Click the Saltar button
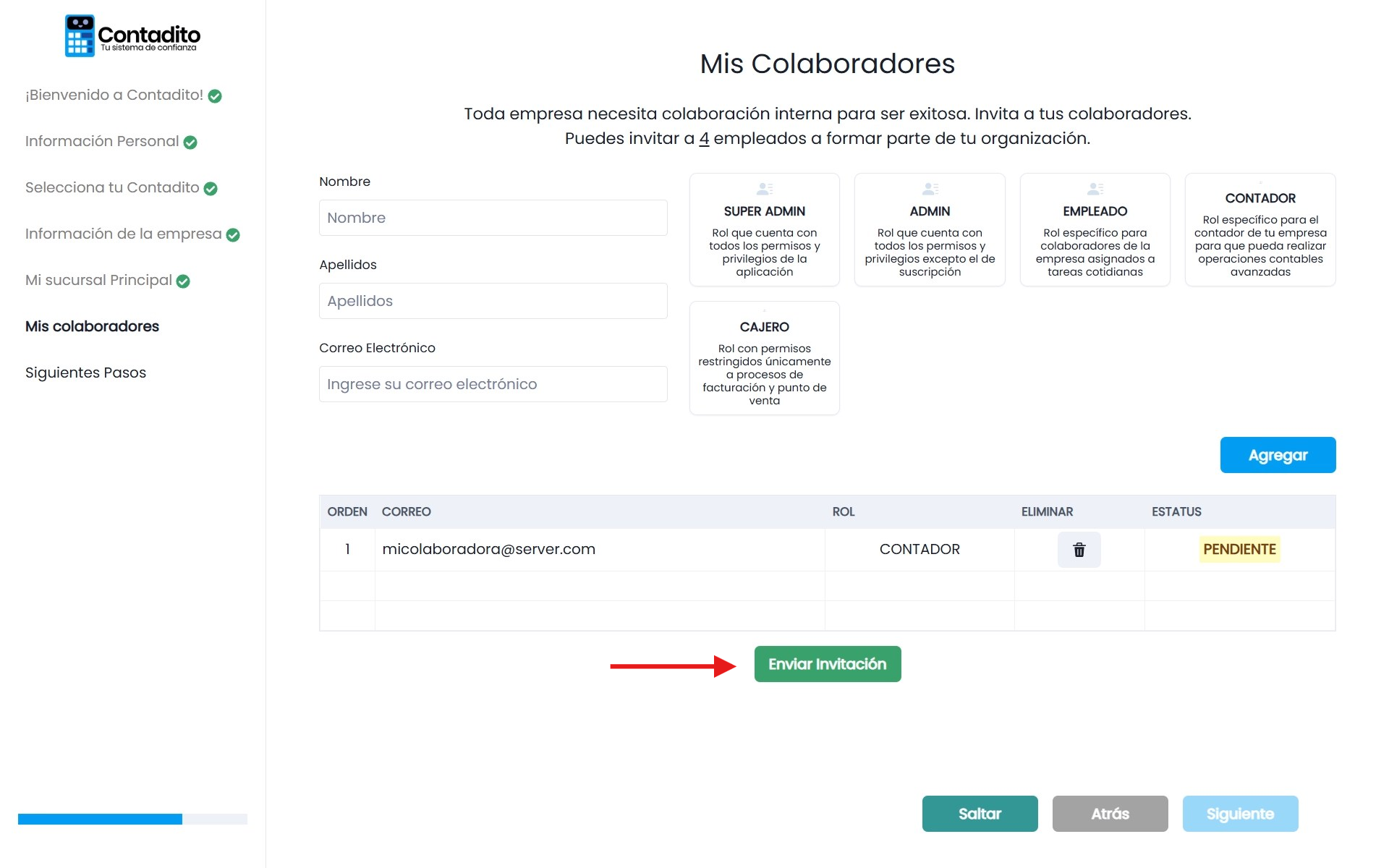Screen dimensions: 1389x868 (980, 814)
